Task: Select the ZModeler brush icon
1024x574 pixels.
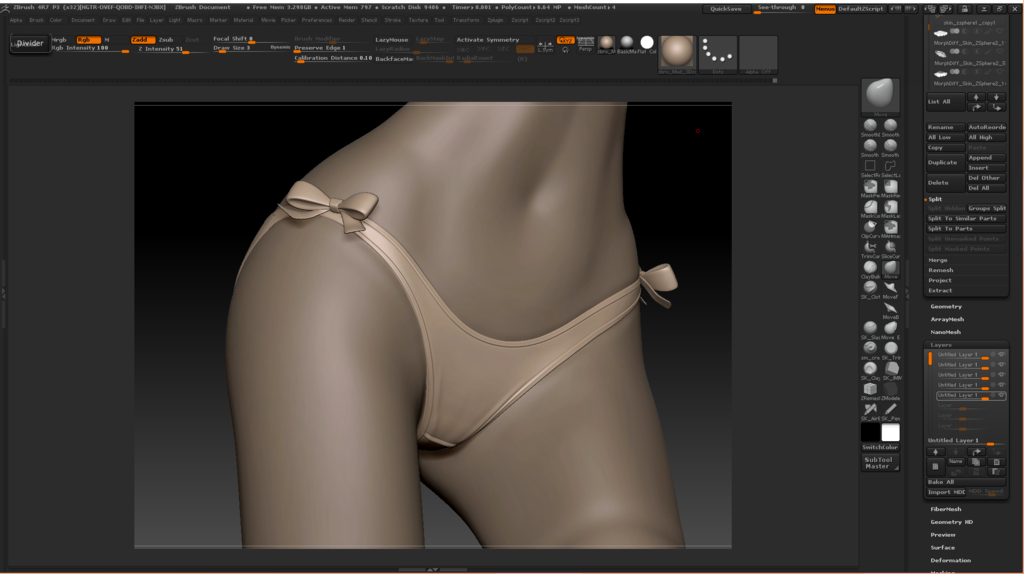Action: [890, 389]
